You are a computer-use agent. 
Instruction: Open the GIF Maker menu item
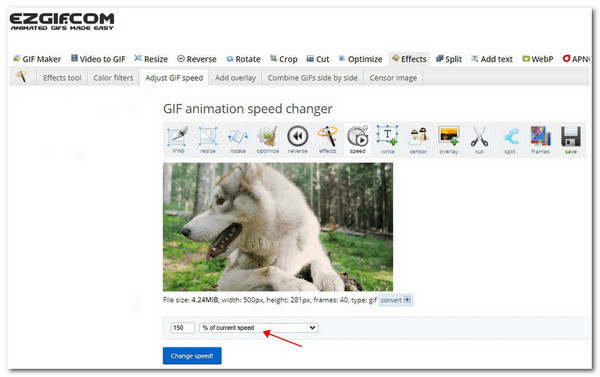point(37,59)
